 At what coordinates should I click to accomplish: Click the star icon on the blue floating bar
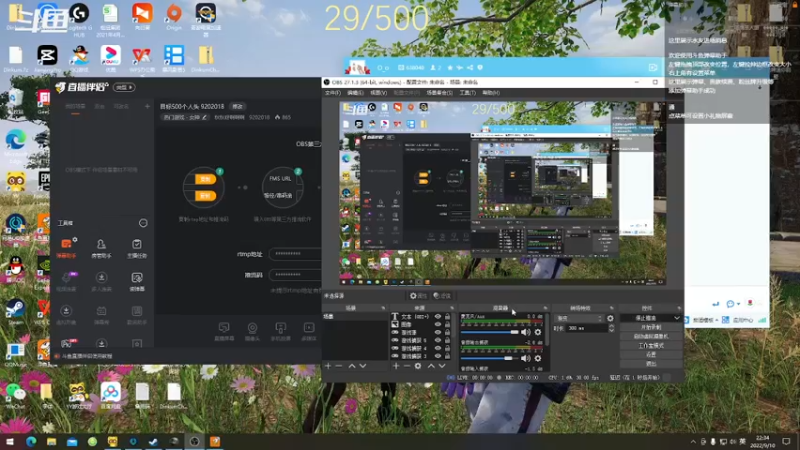pyautogui.click(x=449, y=67)
